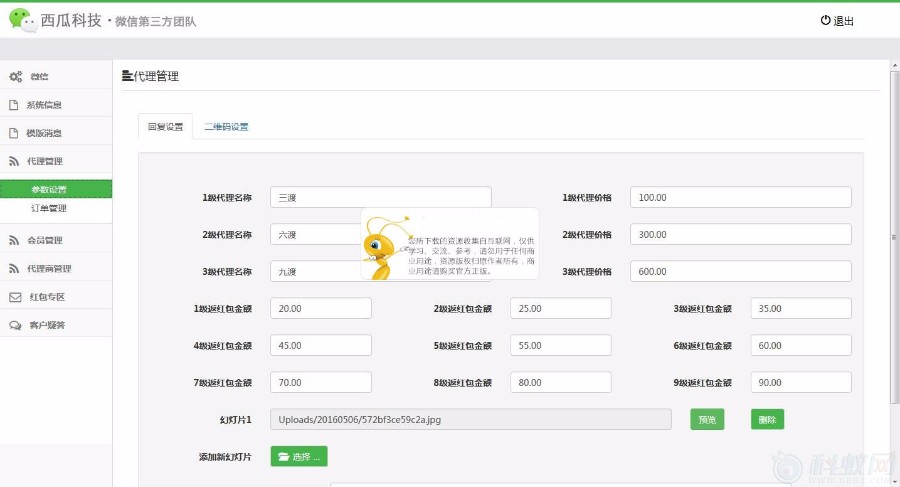Click the 9级返红包金额 field showing 90.00
Viewport: 900px width, 487px height.
(x=801, y=382)
